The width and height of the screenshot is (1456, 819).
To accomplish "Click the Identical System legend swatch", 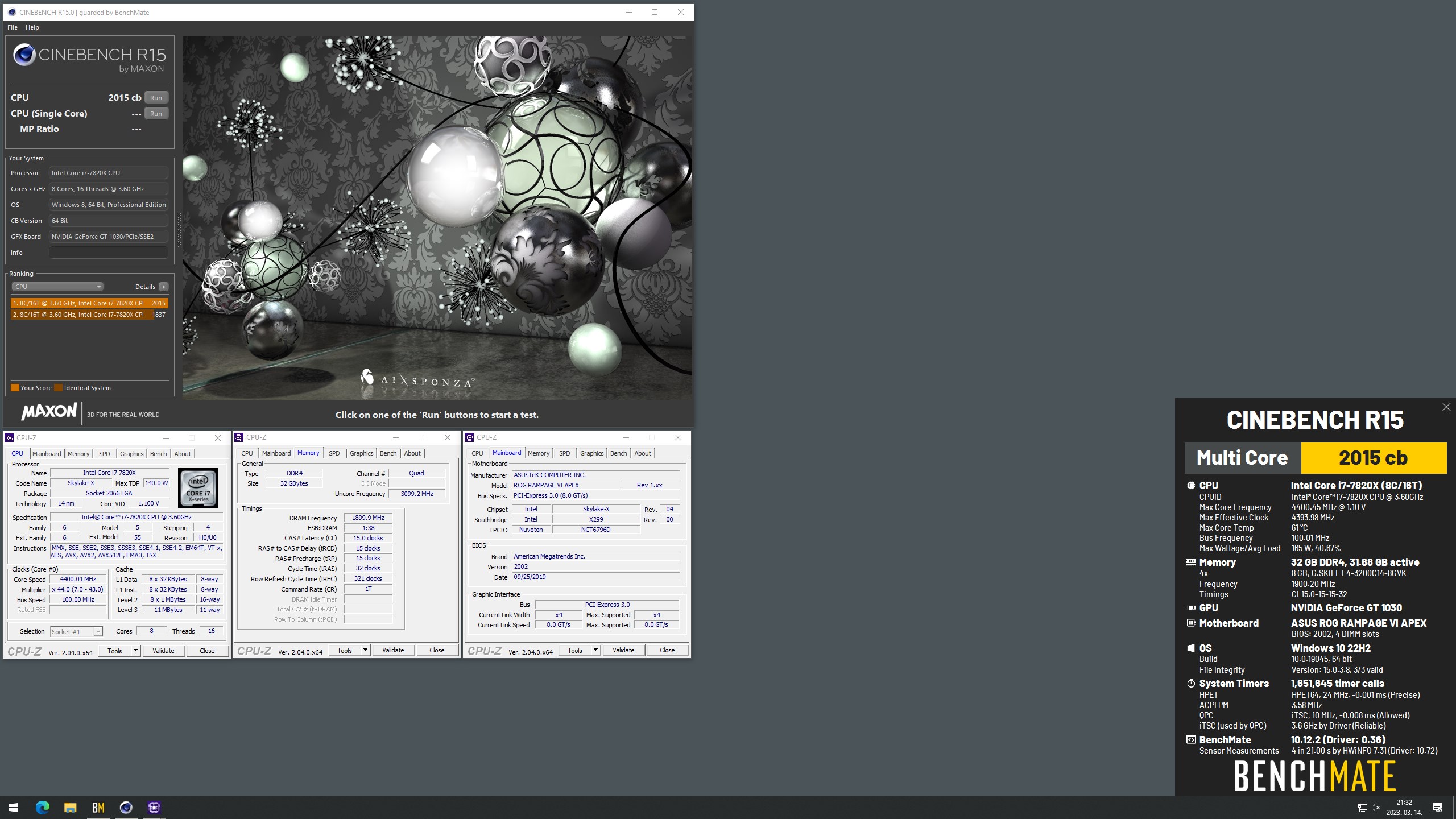I will [x=58, y=388].
